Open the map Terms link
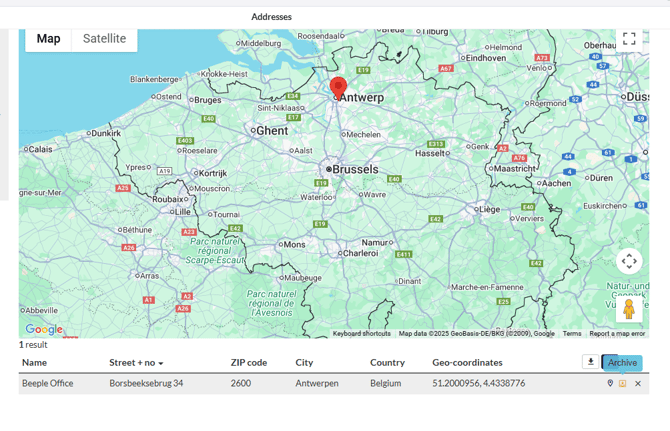The height and width of the screenshot is (431, 670). coord(571,334)
